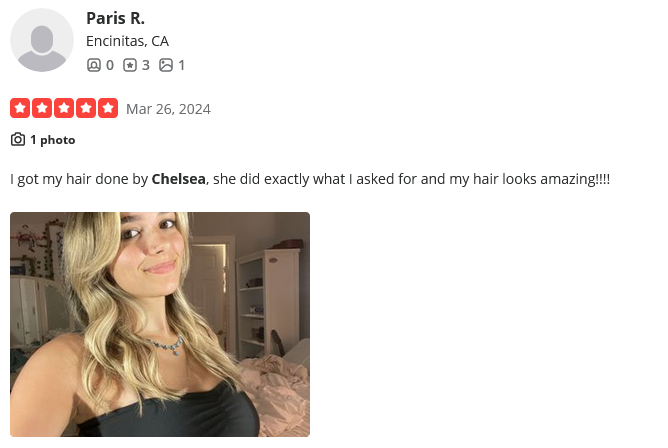Click the second red rating star
This screenshot has height=448, width=668.
[42, 108]
